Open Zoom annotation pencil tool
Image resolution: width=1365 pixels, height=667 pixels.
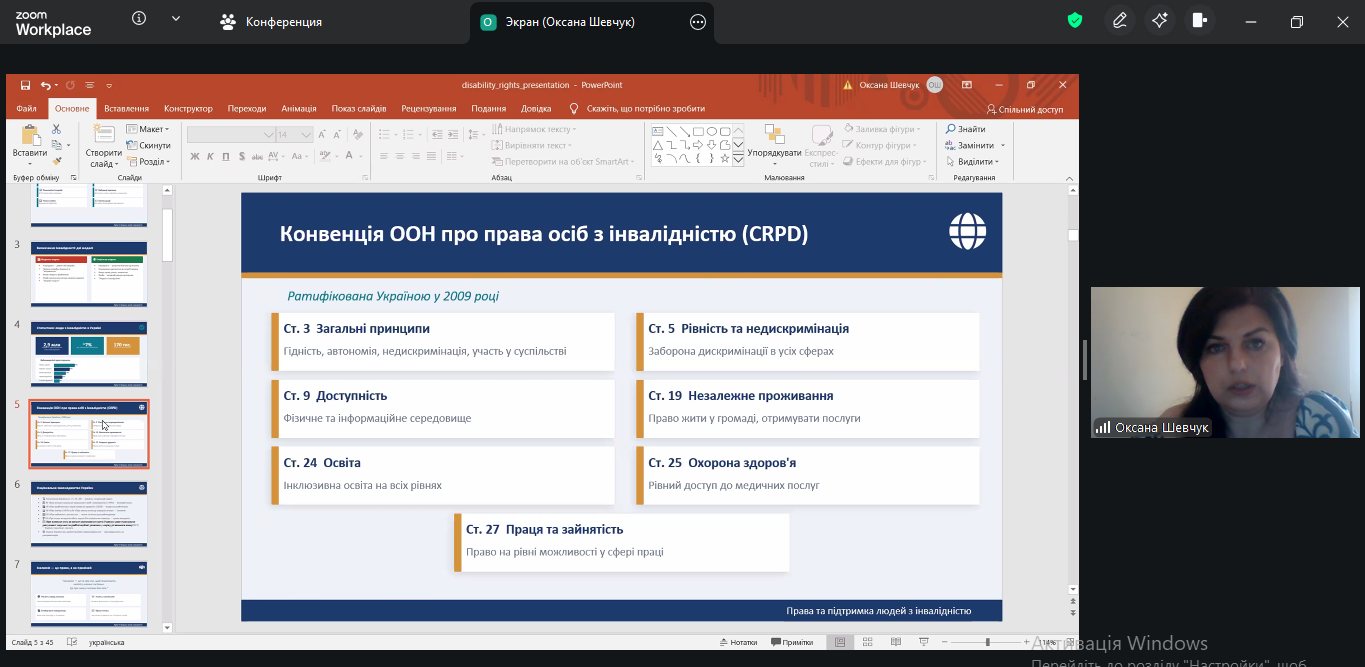[1119, 21]
